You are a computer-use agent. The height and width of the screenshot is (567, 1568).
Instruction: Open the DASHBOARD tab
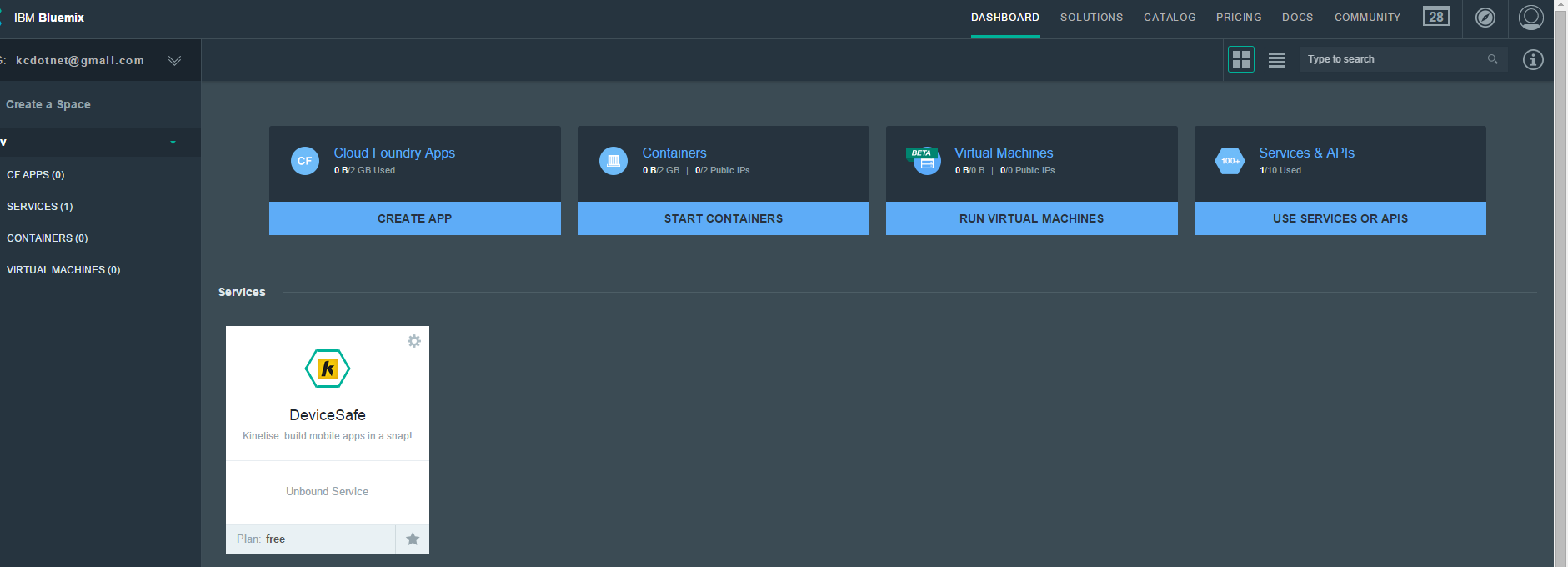click(x=1005, y=18)
